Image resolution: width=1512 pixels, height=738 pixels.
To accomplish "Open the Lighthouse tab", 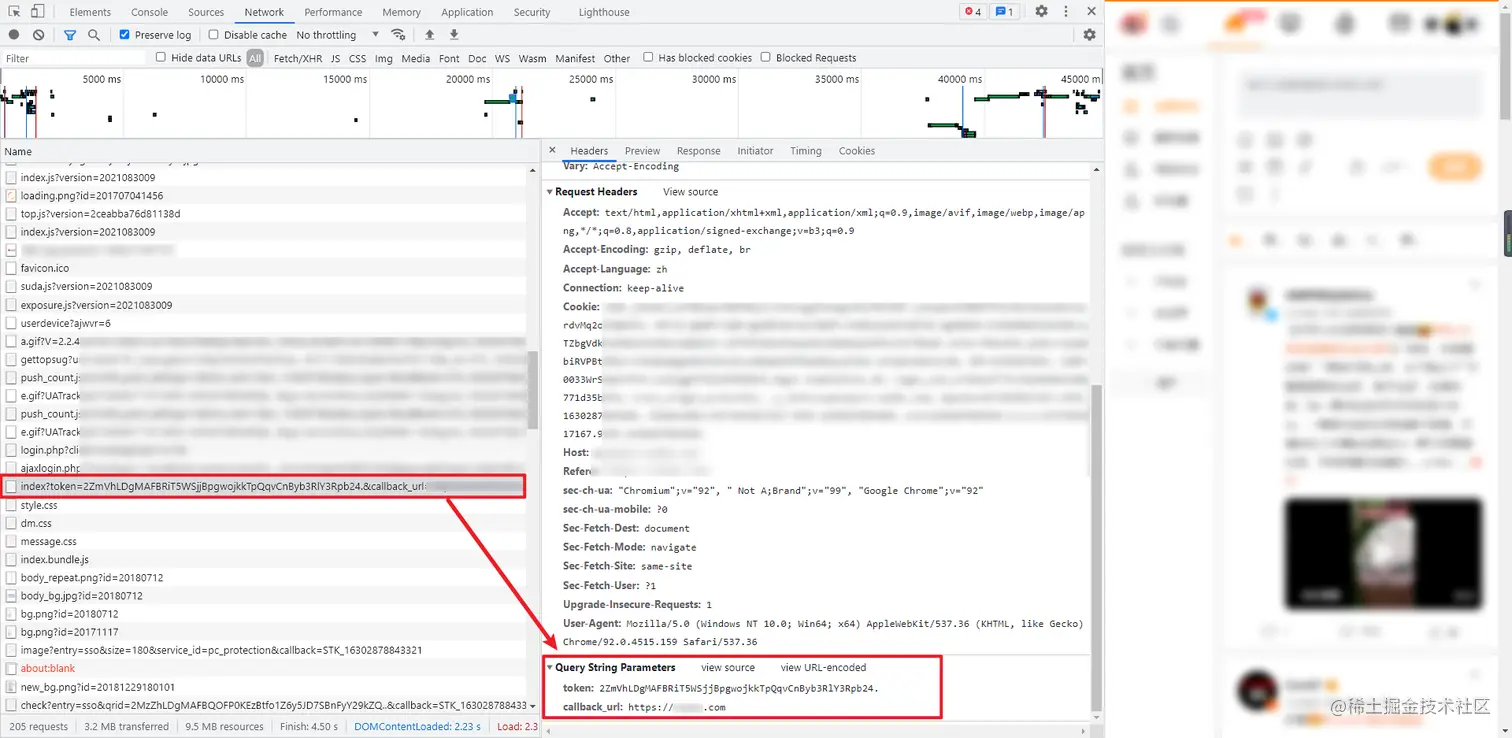I will [x=604, y=12].
